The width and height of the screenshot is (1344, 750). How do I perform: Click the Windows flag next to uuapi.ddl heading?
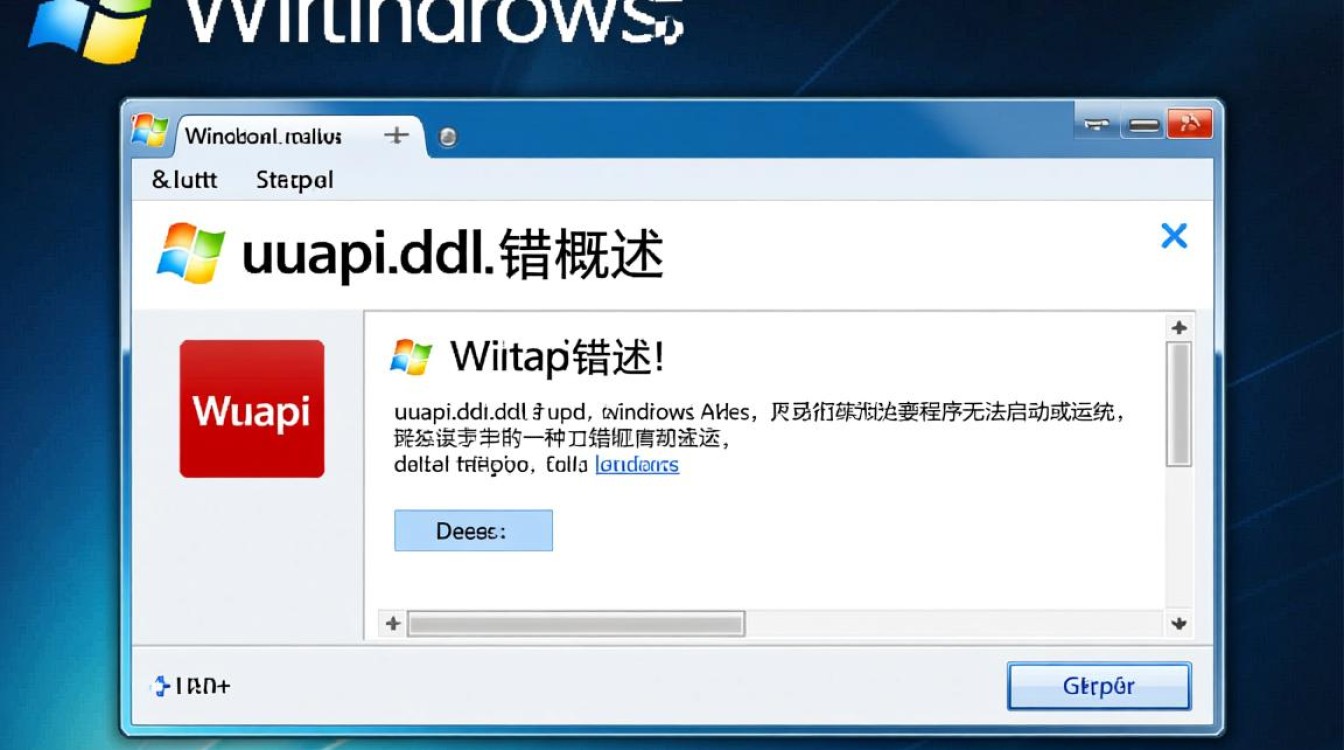tap(191, 252)
